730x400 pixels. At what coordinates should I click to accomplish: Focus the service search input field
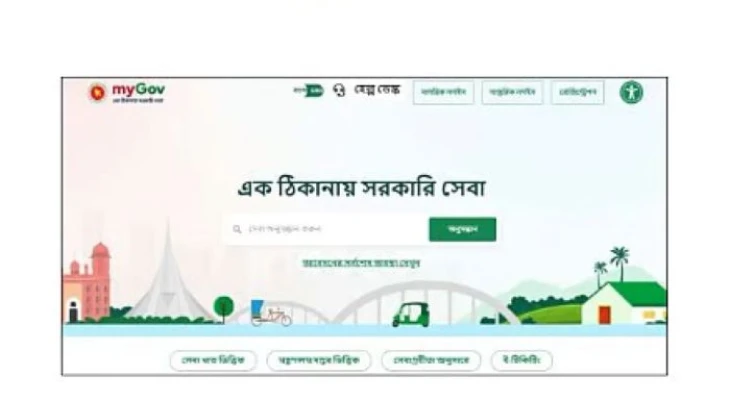pyautogui.click(x=326, y=229)
